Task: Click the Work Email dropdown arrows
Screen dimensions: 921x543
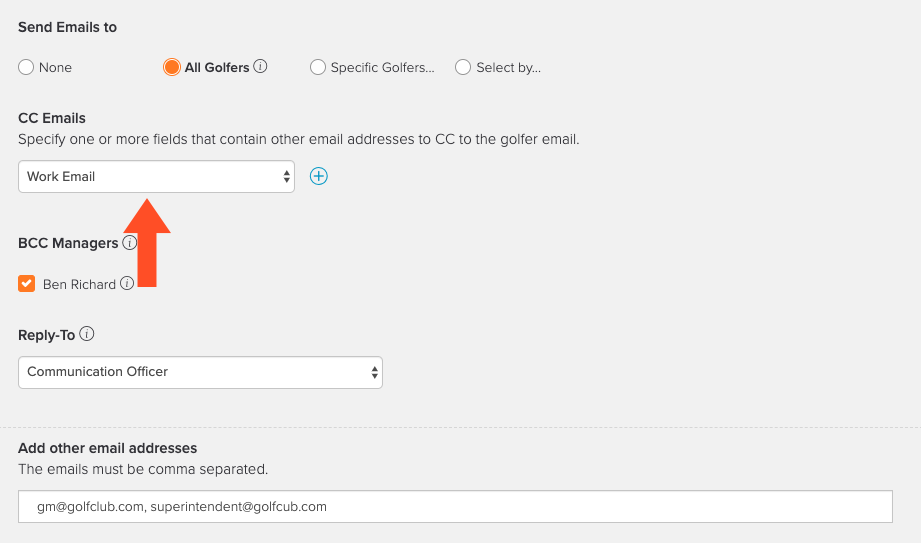Action: point(286,176)
